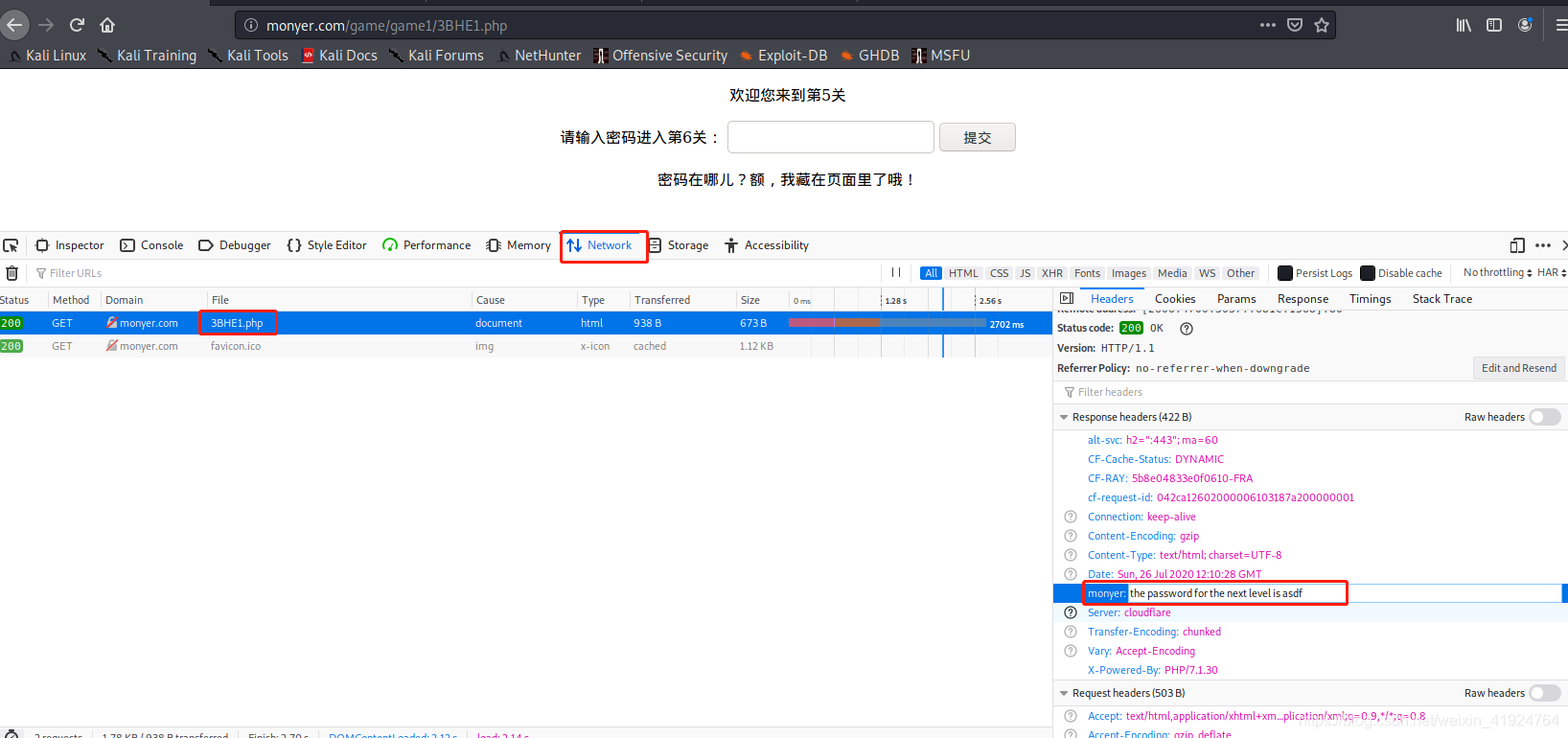Open the Kali Docs bookmark
The height and width of the screenshot is (738, 1568).
point(339,56)
